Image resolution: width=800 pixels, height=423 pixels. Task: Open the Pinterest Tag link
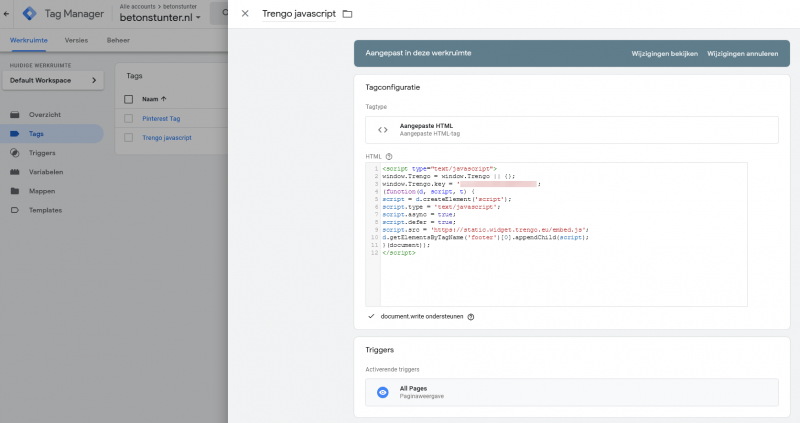(161, 118)
